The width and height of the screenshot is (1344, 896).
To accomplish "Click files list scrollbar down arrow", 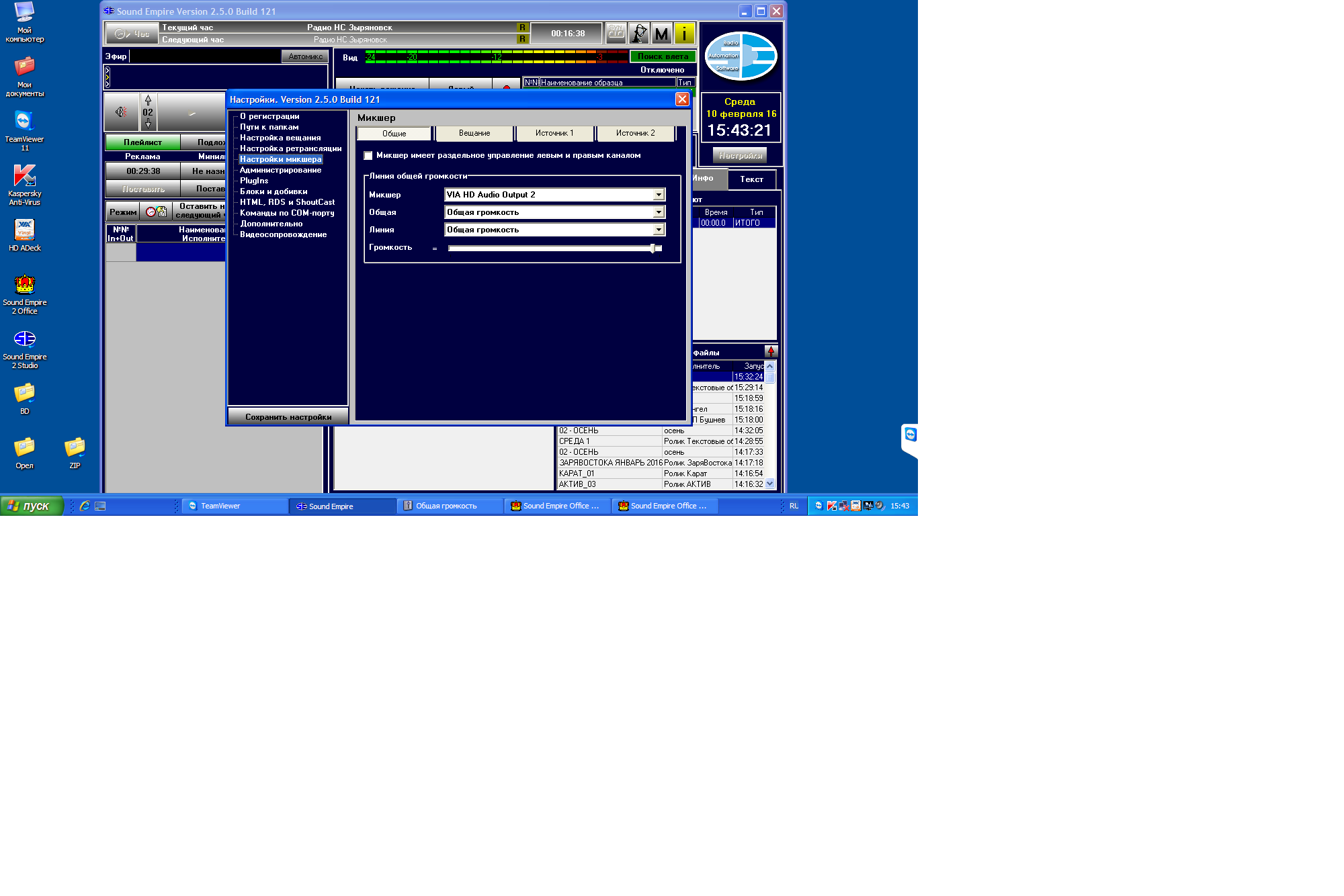I will point(770,484).
